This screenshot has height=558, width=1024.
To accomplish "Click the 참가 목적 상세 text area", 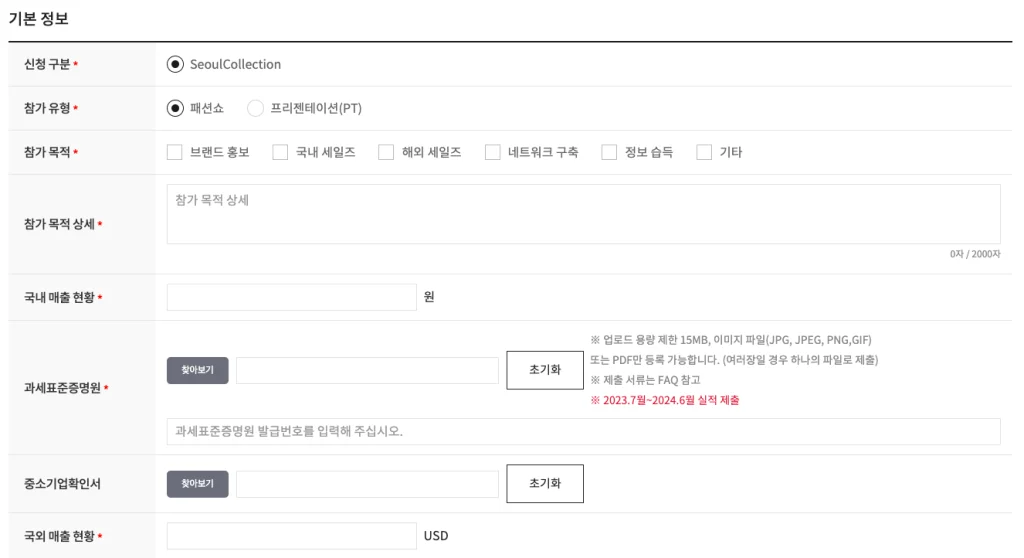I will [583, 214].
